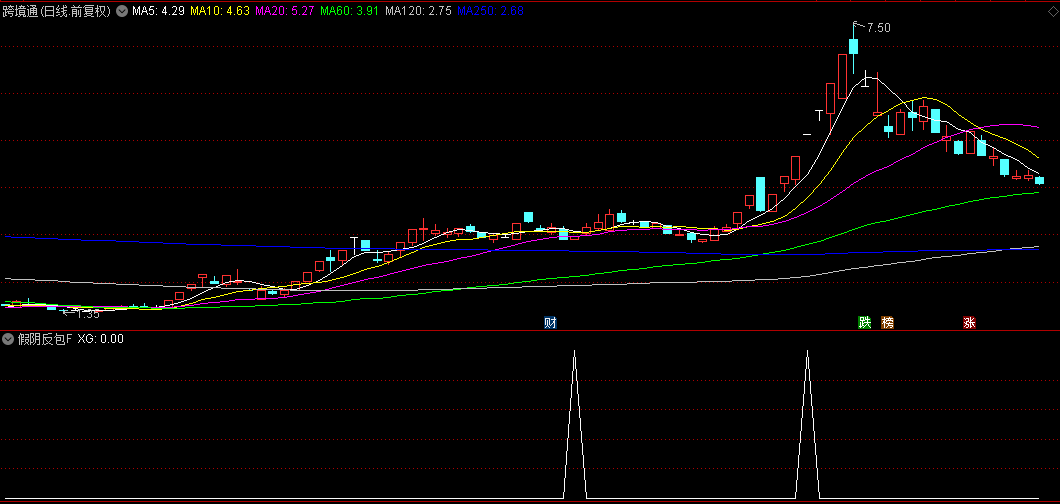Open the 财 financial marker icon

pos(550,323)
